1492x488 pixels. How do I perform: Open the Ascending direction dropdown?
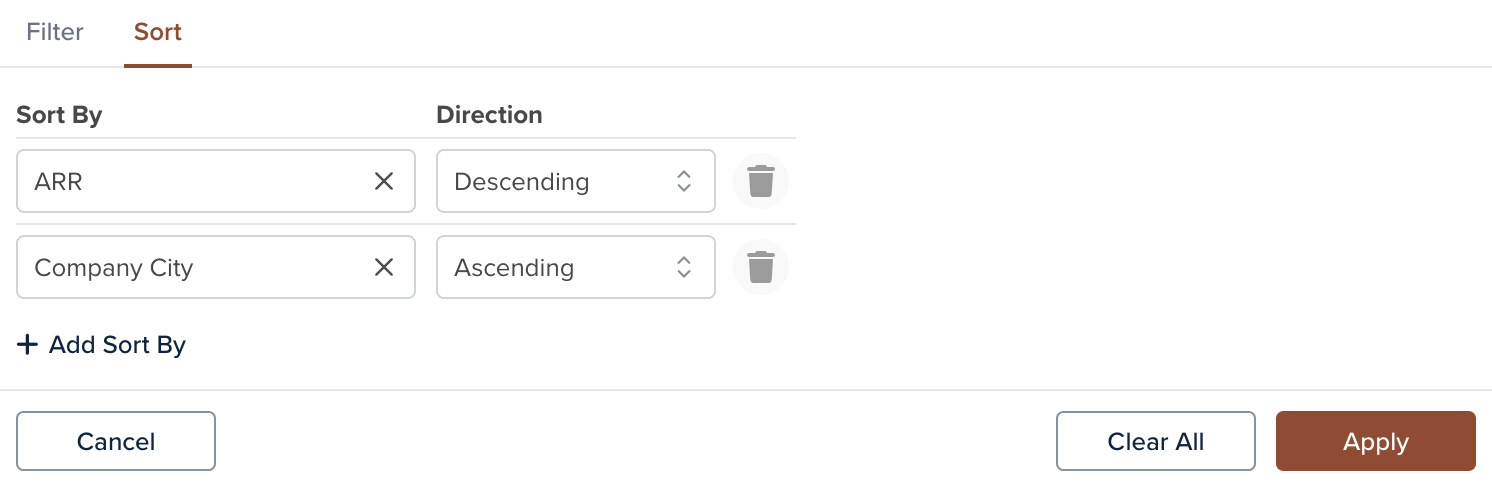click(x=576, y=267)
